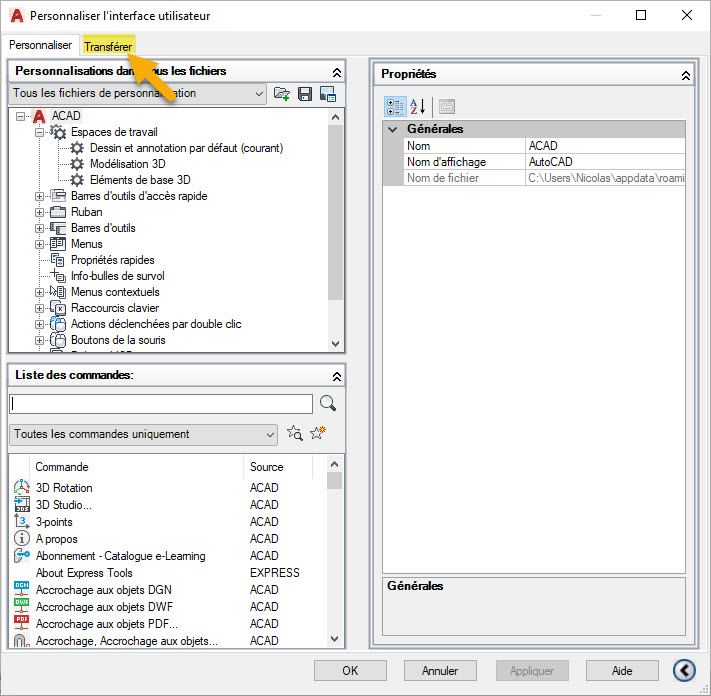Select Info-bulles de survol item
The height and width of the screenshot is (696, 711).
point(117,276)
